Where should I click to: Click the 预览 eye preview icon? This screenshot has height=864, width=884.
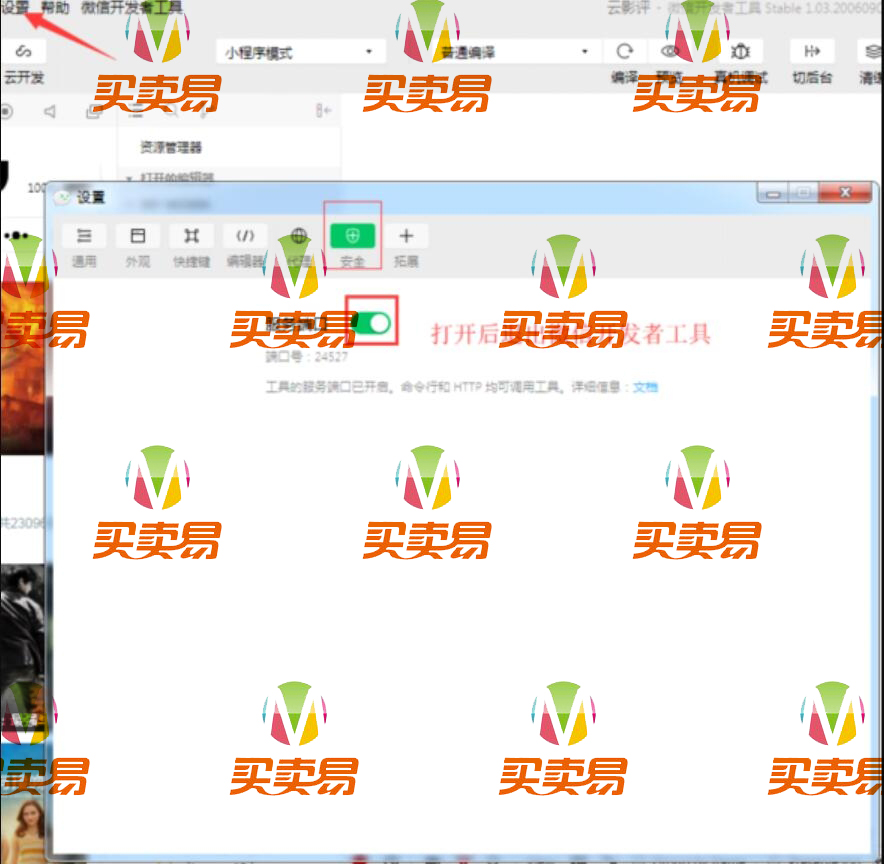pyautogui.click(x=669, y=51)
